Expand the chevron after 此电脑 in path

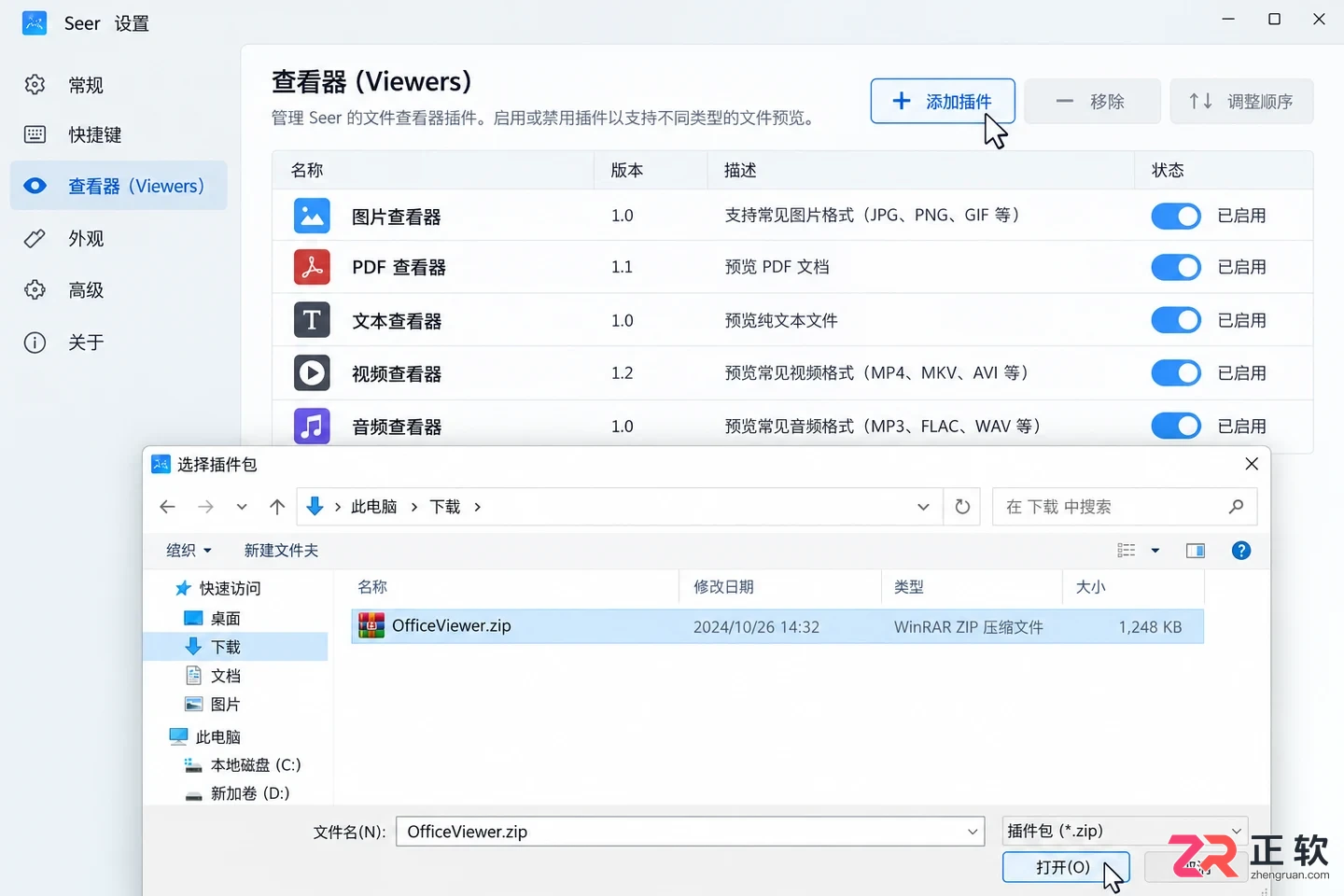(413, 507)
